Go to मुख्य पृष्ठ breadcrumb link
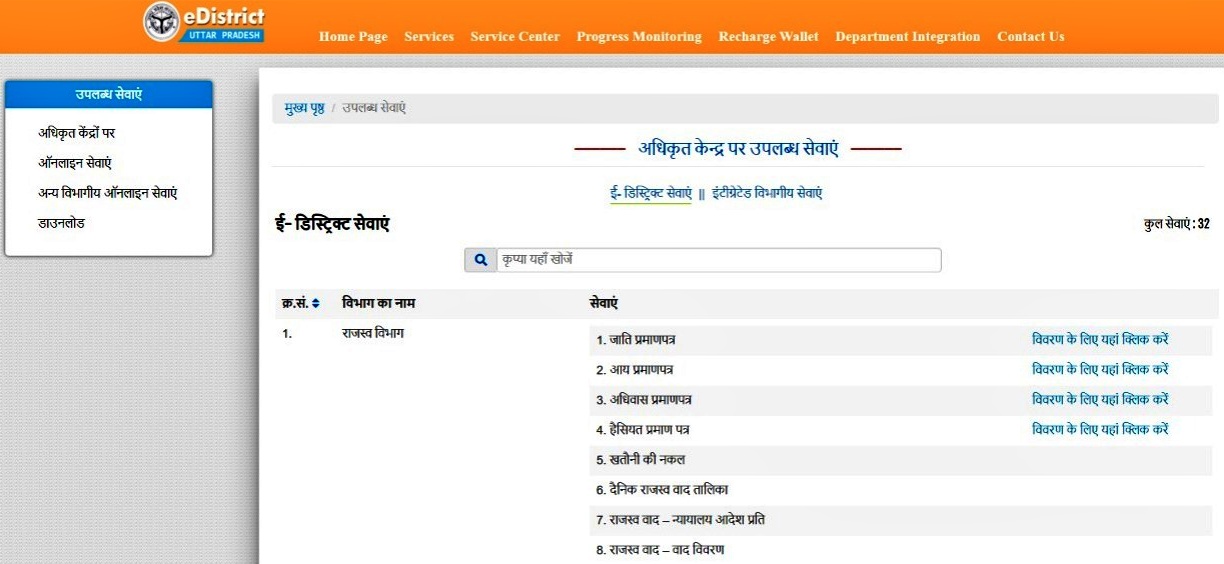Screen dimensions: 1224x564 pos(304,108)
